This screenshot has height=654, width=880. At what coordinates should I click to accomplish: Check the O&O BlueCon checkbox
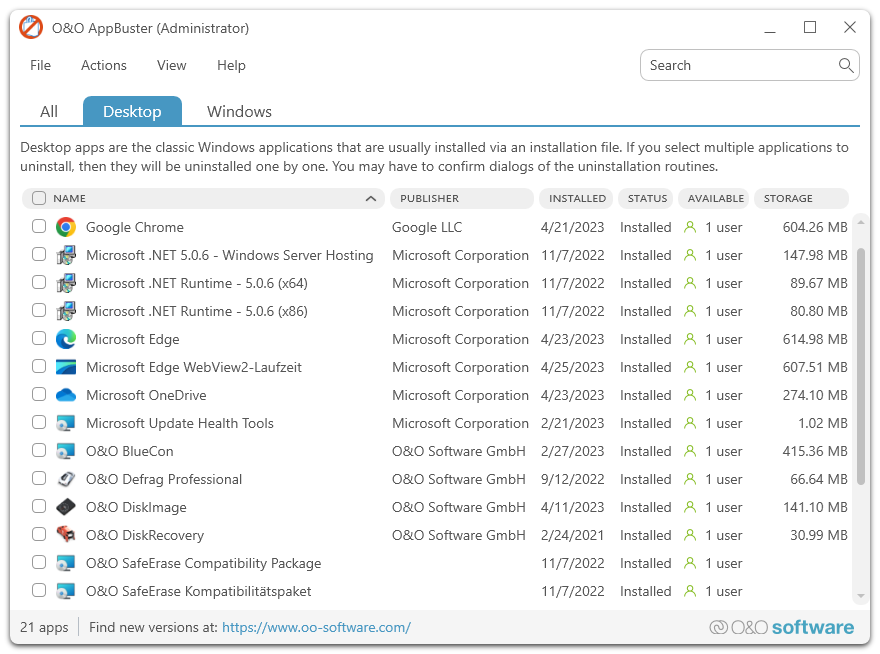39,450
